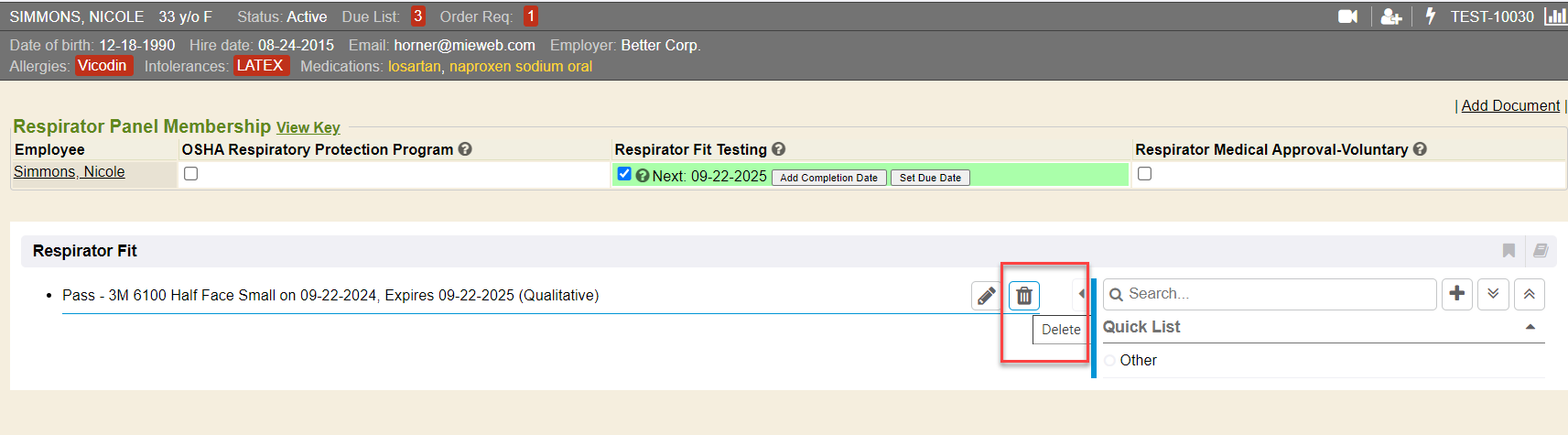Check Respirator Medical Approval-Voluntary checkbox
The height and width of the screenshot is (435, 1568).
point(1144,174)
